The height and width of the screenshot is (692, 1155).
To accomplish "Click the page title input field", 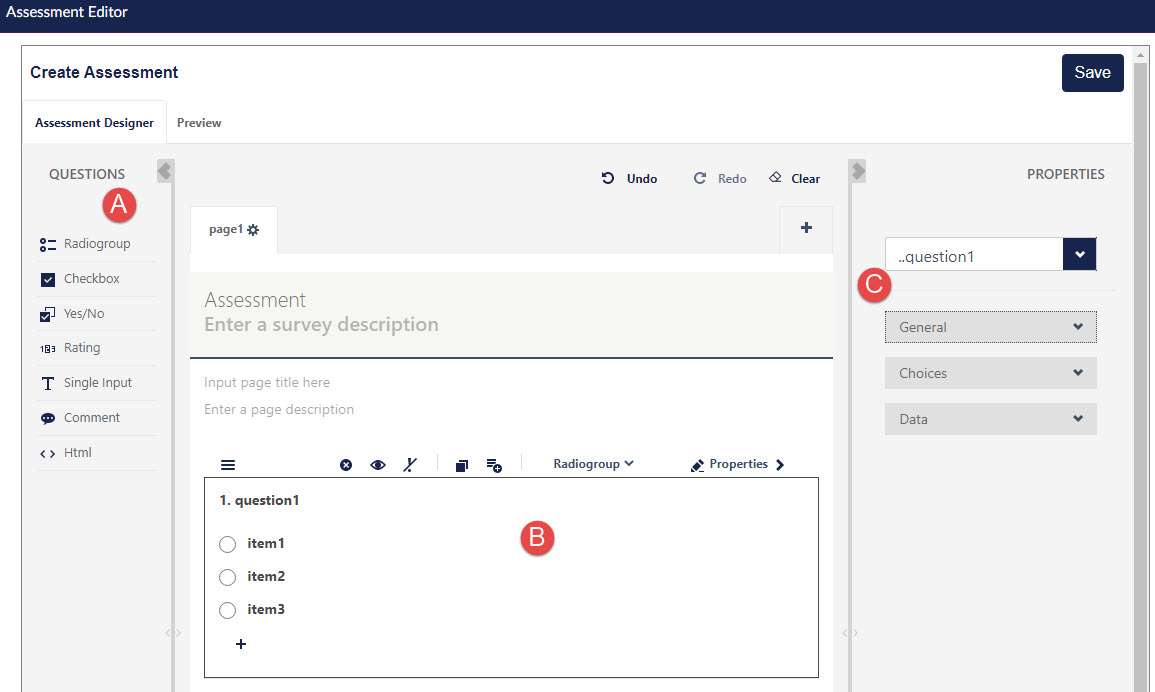I will (267, 382).
